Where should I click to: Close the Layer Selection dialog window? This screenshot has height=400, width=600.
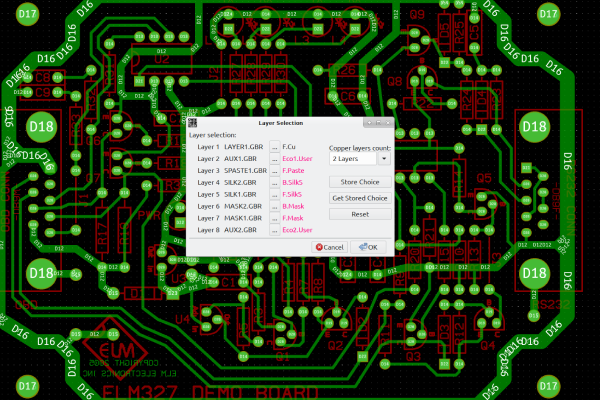(388, 123)
